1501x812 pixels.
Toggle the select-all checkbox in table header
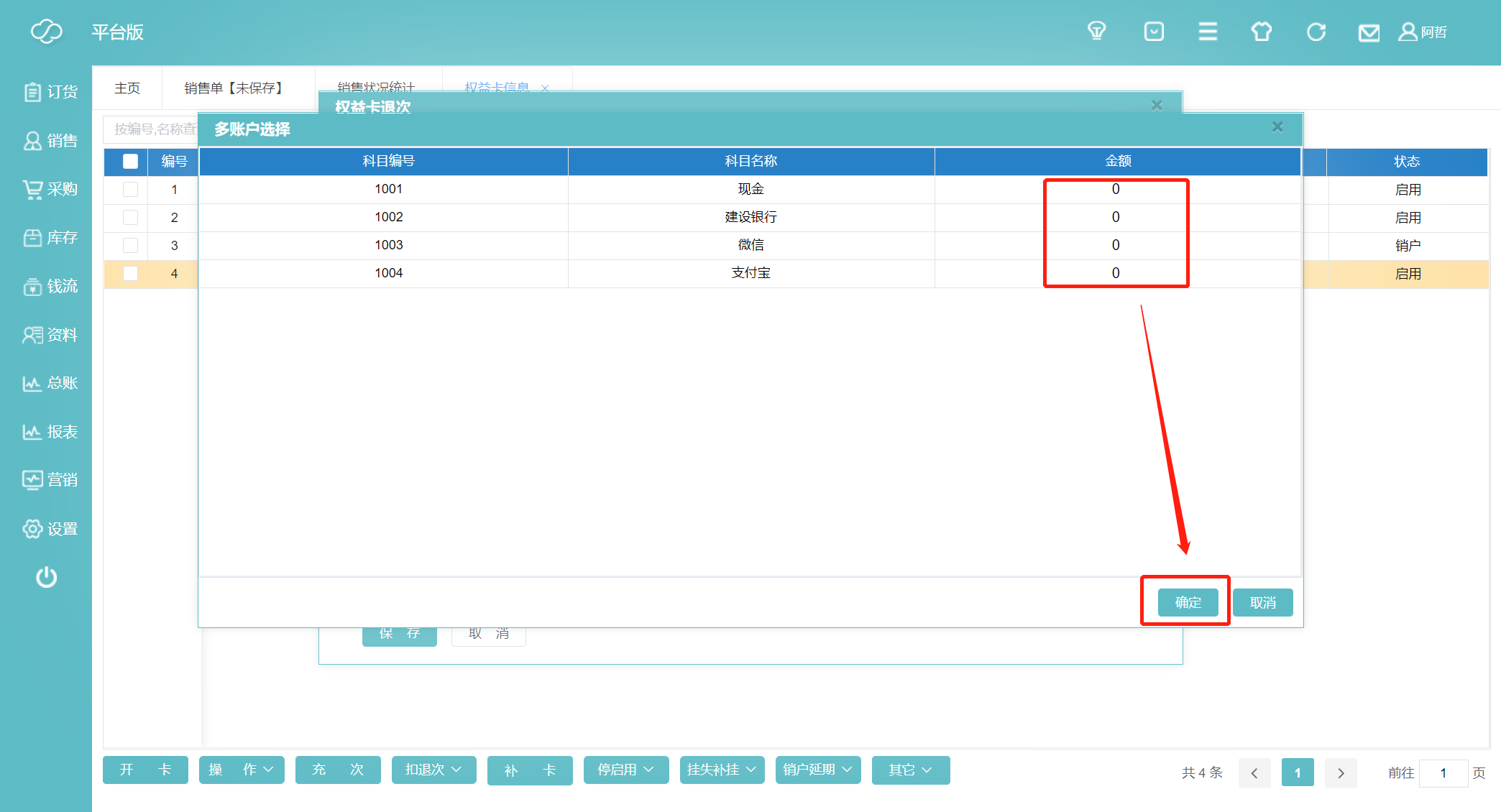130,161
